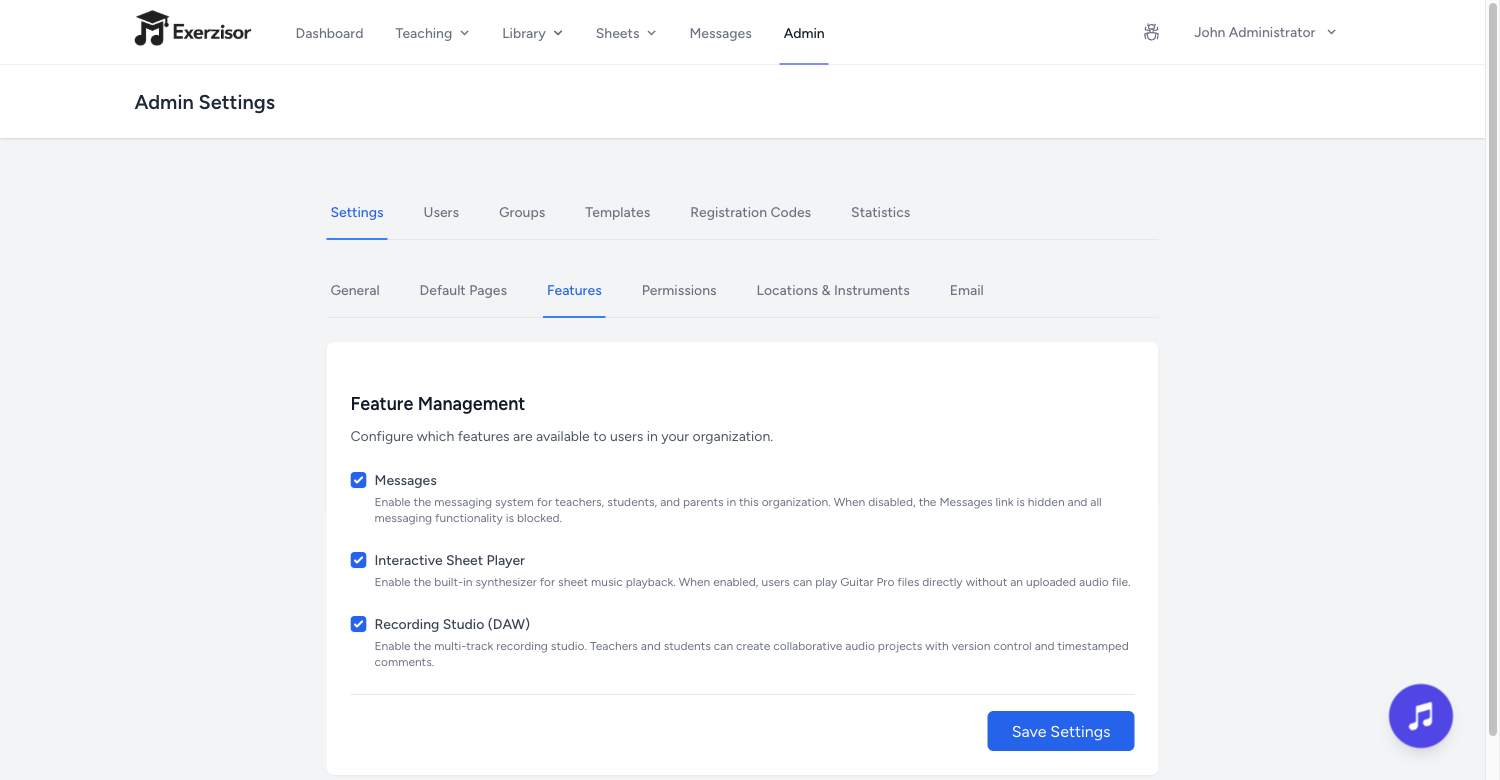The width and height of the screenshot is (1500, 780).
Task: Go to Dashboard in top navigation
Action: point(329,33)
